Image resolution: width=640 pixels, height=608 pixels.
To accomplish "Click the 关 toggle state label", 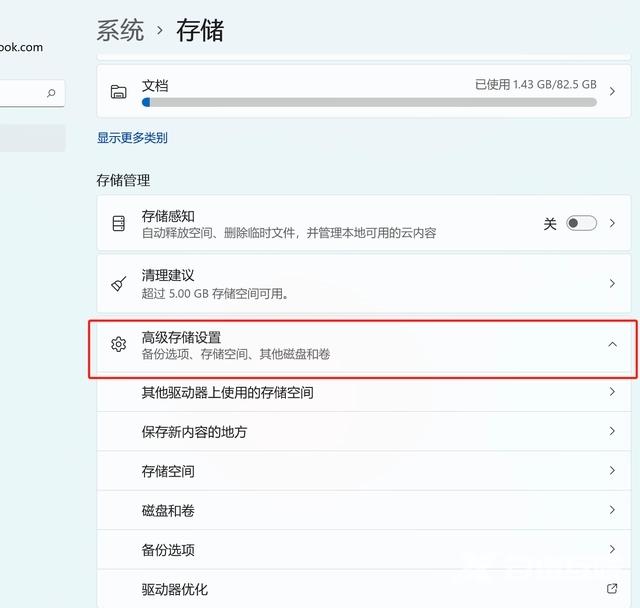I will pos(550,224).
